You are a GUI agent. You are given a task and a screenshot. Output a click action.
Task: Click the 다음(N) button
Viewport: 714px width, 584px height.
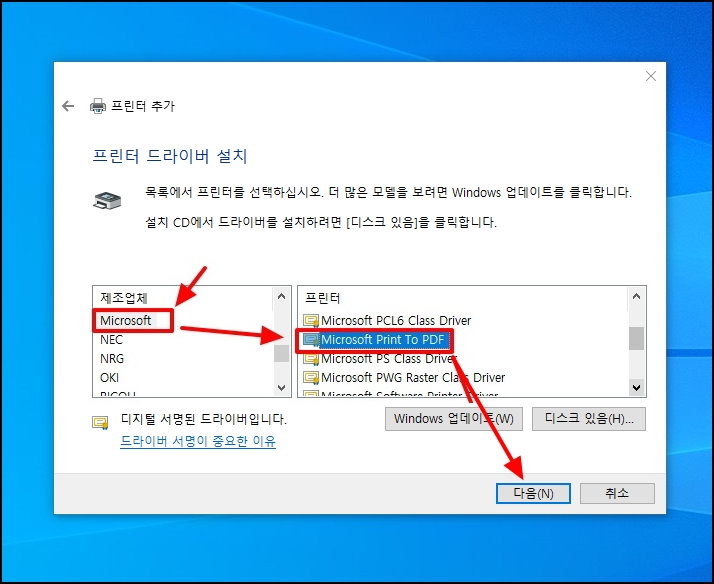[533, 493]
